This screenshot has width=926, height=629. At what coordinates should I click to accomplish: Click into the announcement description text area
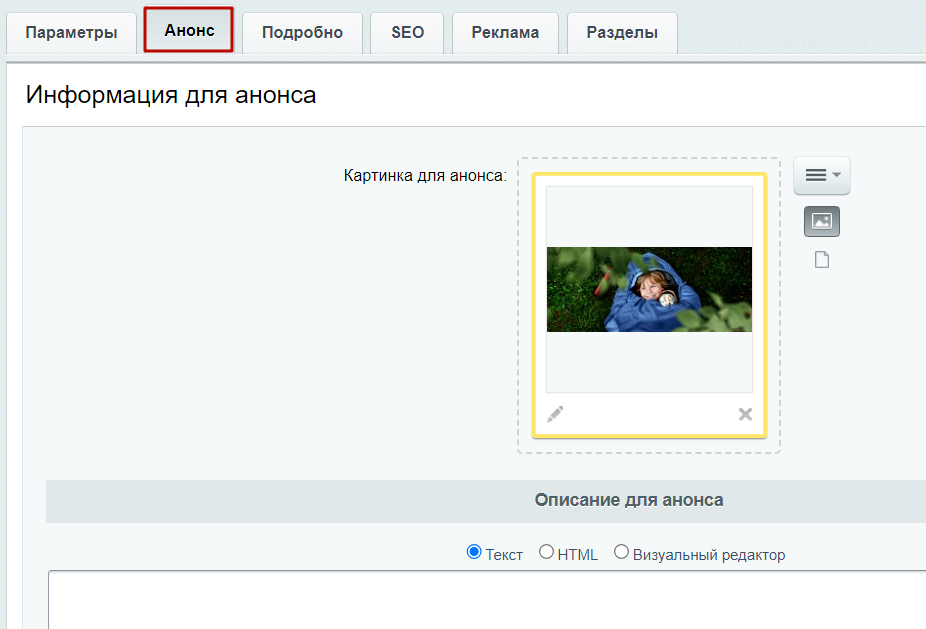click(x=487, y=599)
